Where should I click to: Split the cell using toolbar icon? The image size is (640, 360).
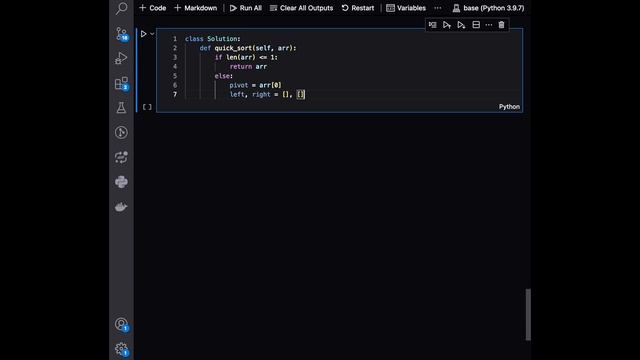pyautogui.click(x=476, y=25)
